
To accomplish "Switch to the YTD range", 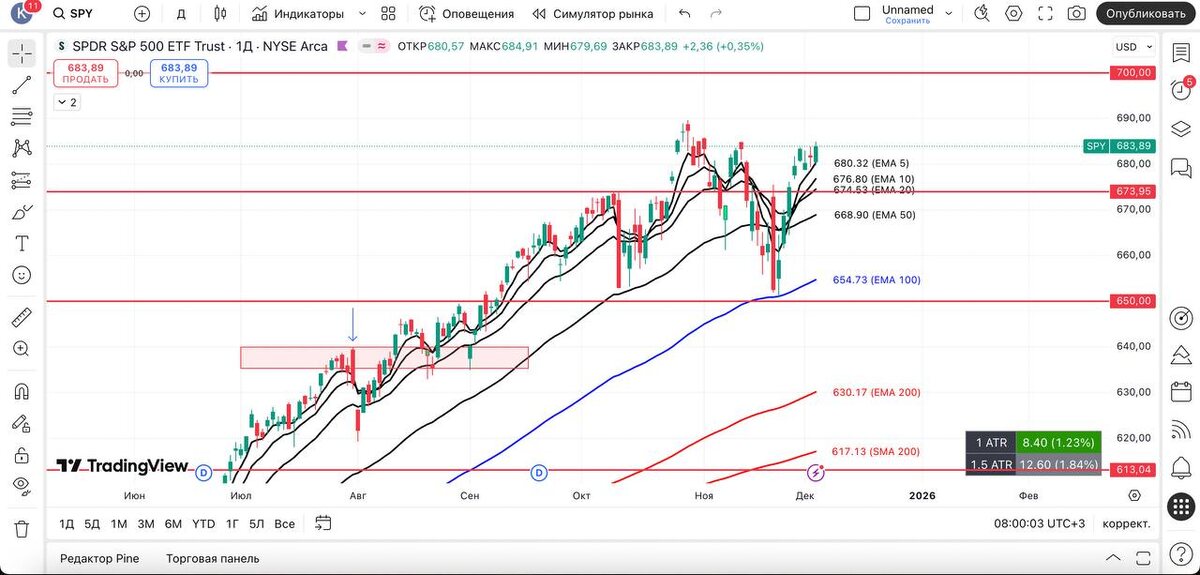I will point(203,524).
